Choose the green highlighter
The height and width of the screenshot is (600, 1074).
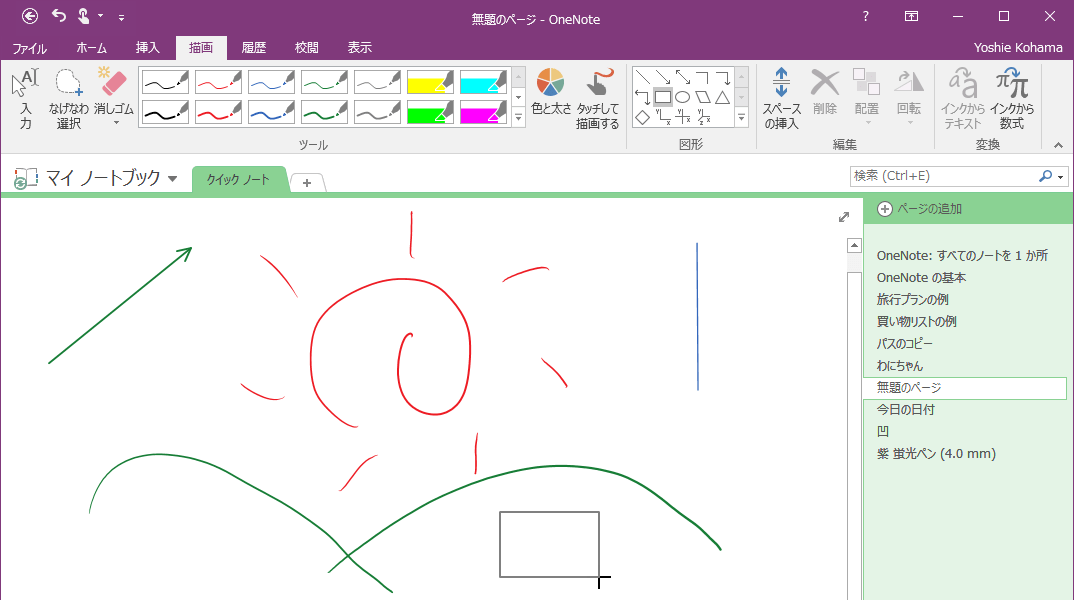430,112
